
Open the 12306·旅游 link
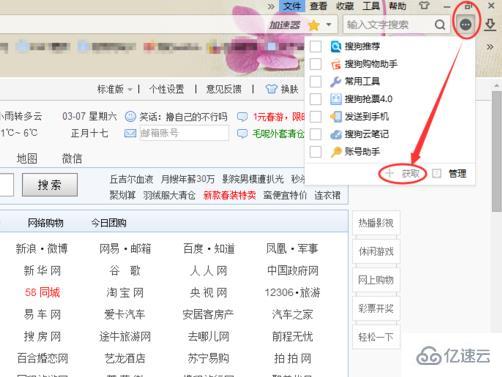click(x=292, y=292)
